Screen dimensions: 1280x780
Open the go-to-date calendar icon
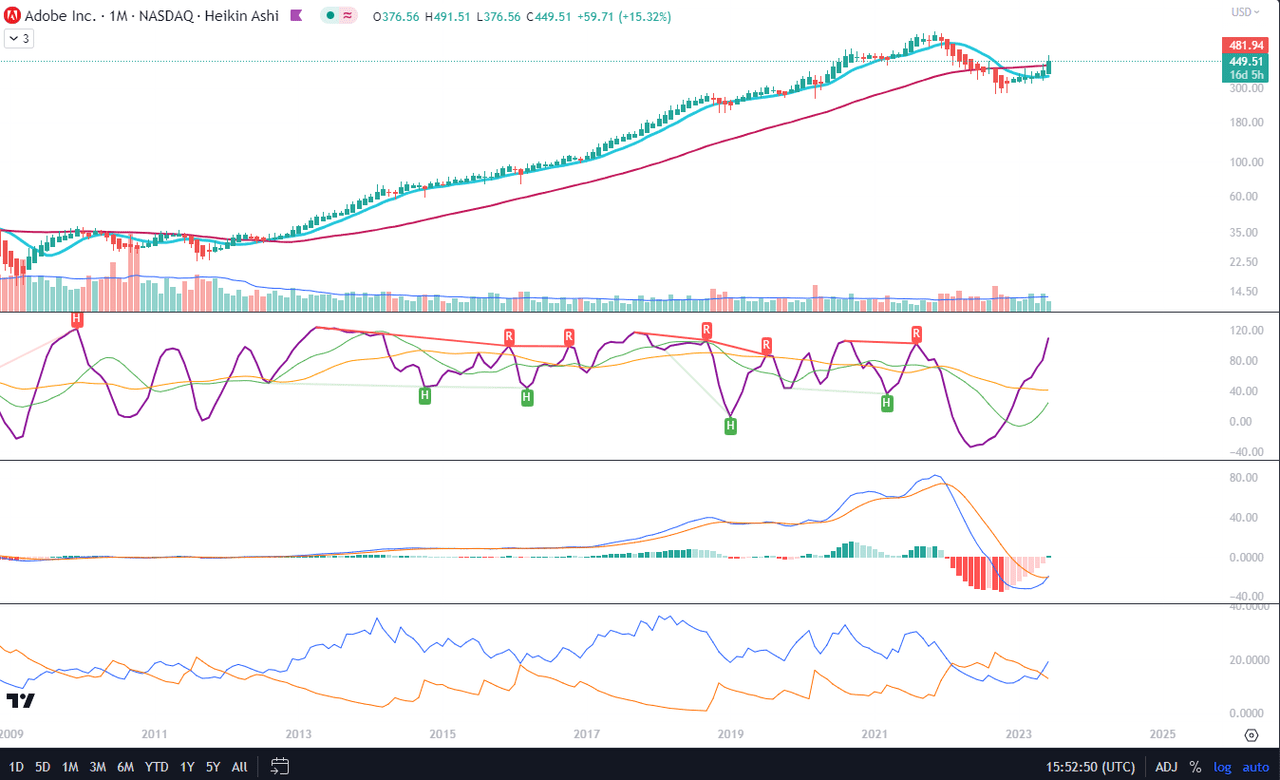point(279,767)
